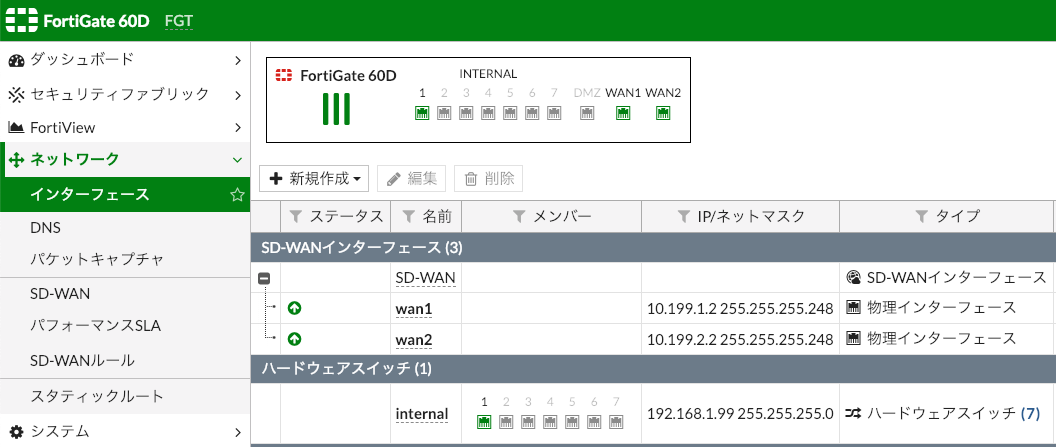Select the SD-WAN interface name in table
Viewport: 1056px width, 447px height.
pos(426,277)
